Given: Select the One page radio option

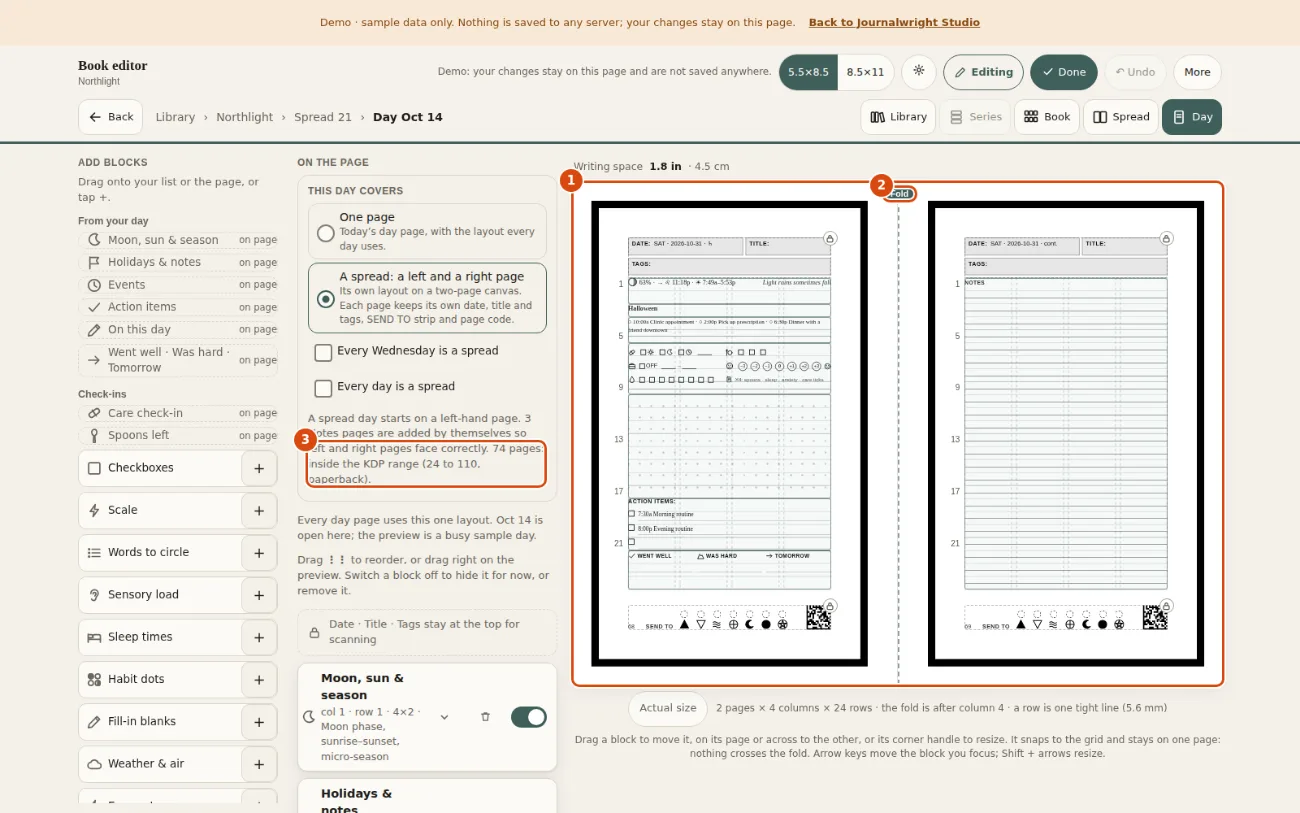Looking at the screenshot, I should (x=427, y=231).
